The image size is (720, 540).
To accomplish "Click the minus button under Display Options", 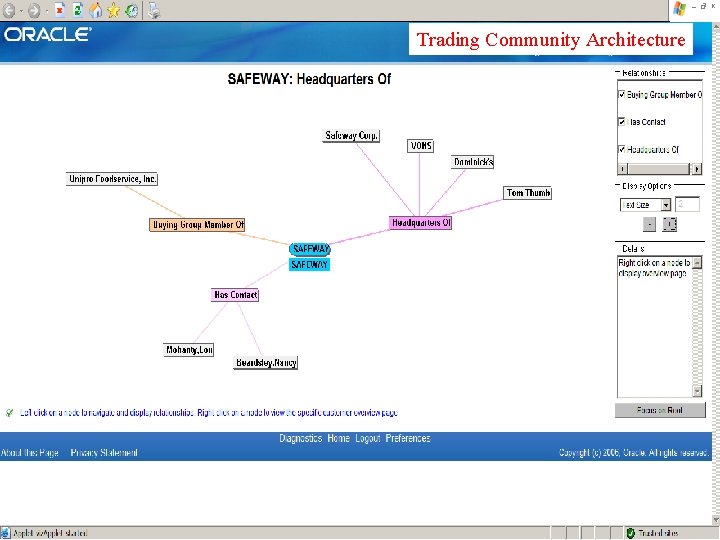I will 649,225.
